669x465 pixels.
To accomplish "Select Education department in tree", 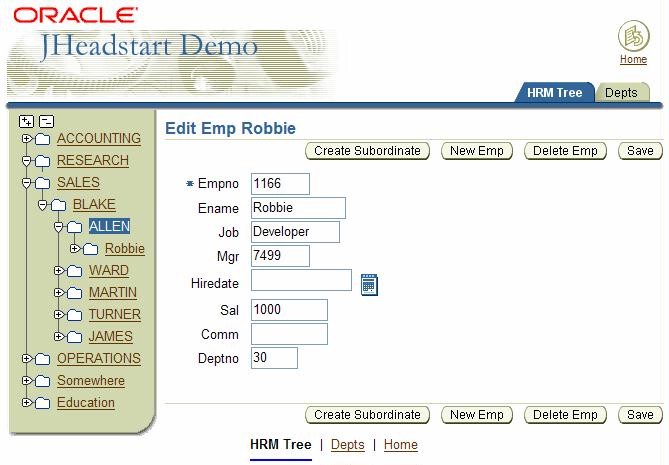I will click(x=86, y=403).
